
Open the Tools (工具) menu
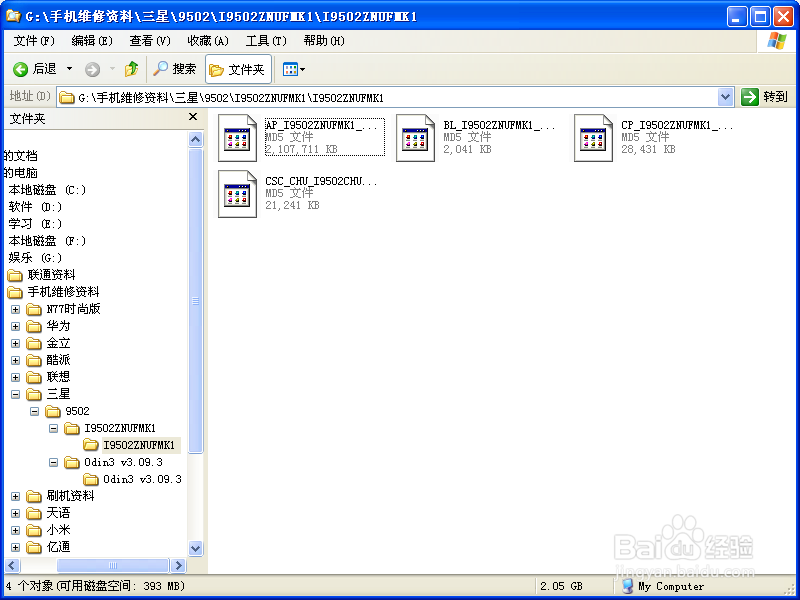[x=266, y=41]
